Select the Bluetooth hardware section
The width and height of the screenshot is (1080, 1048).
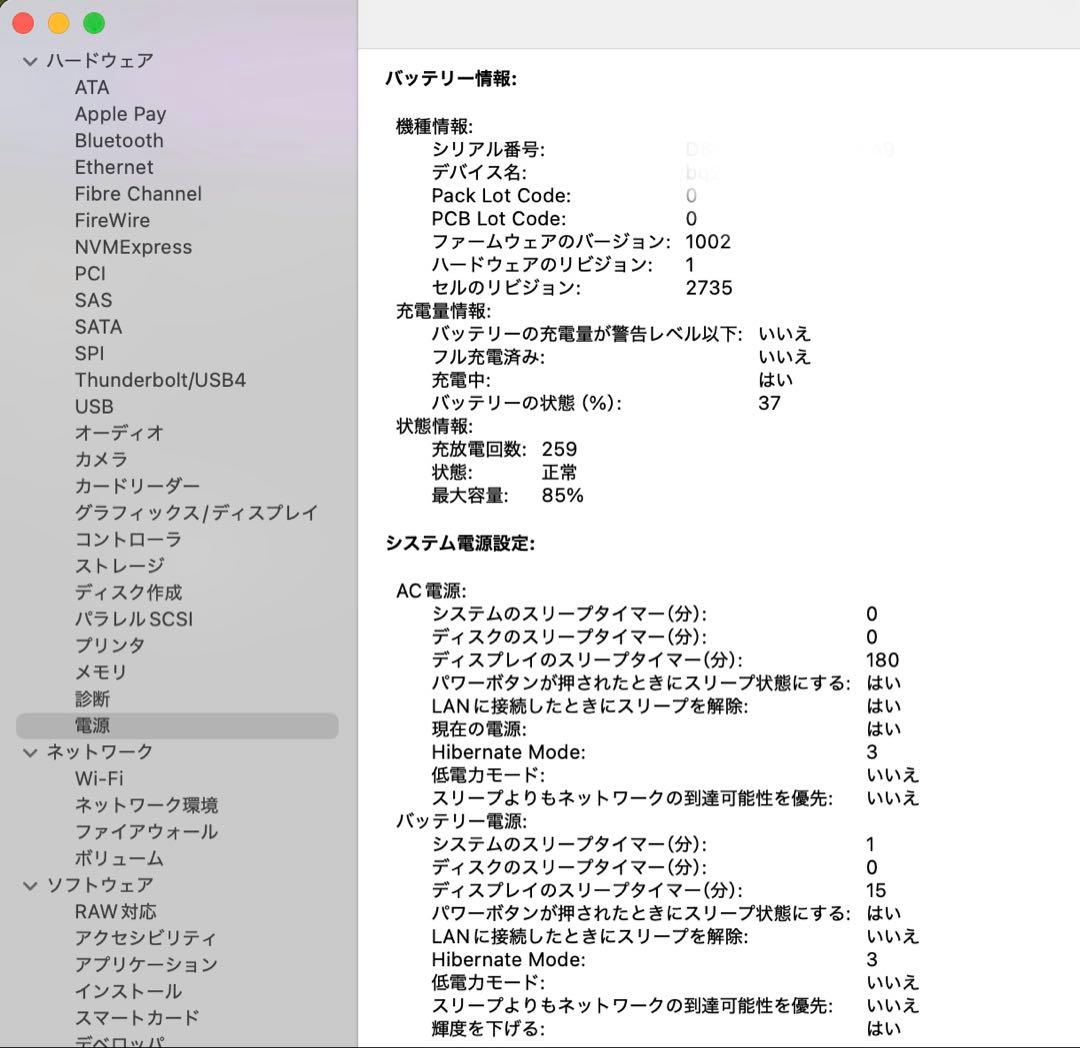pyautogui.click(x=119, y=140)
